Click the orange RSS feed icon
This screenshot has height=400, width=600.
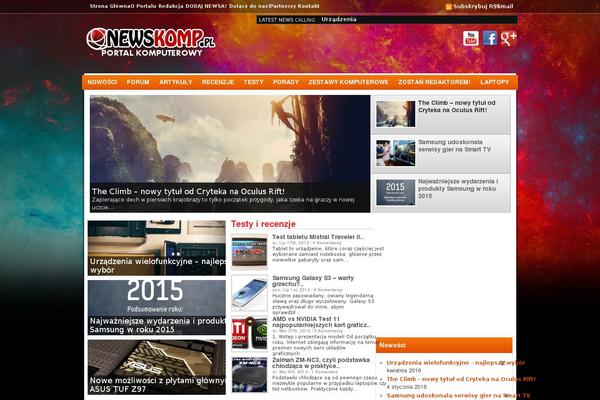point(449,7)
